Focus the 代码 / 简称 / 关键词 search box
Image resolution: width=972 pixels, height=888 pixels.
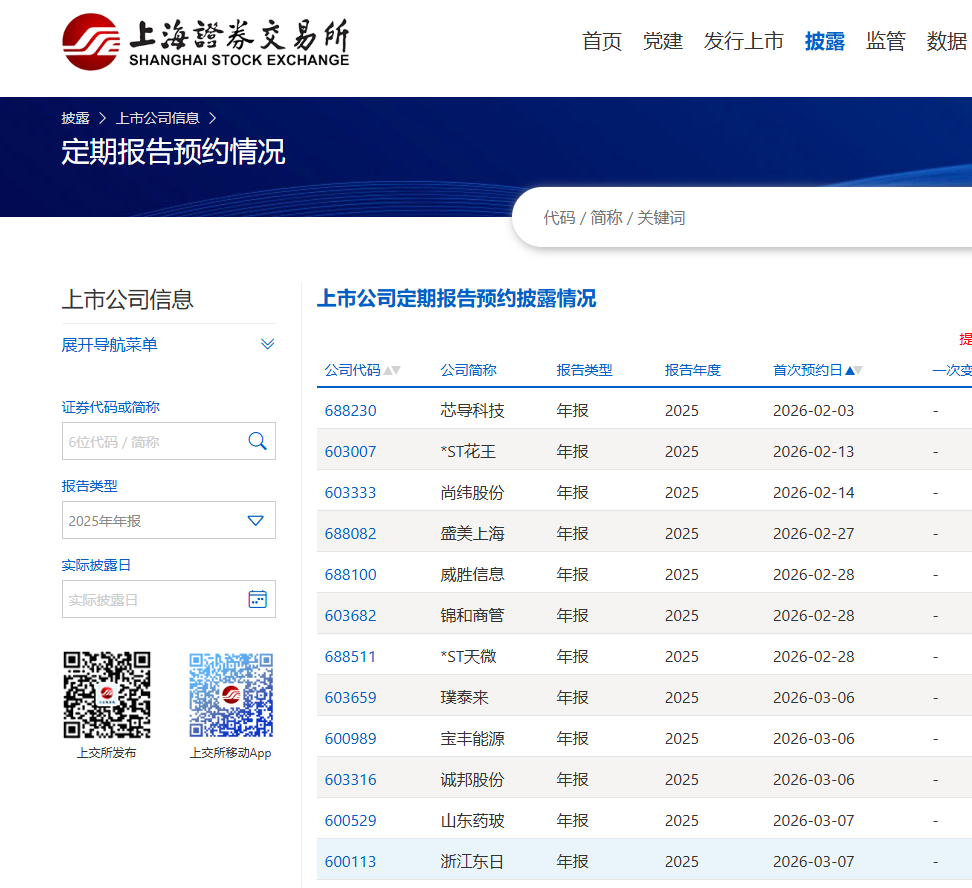click(x=740, y=217)
